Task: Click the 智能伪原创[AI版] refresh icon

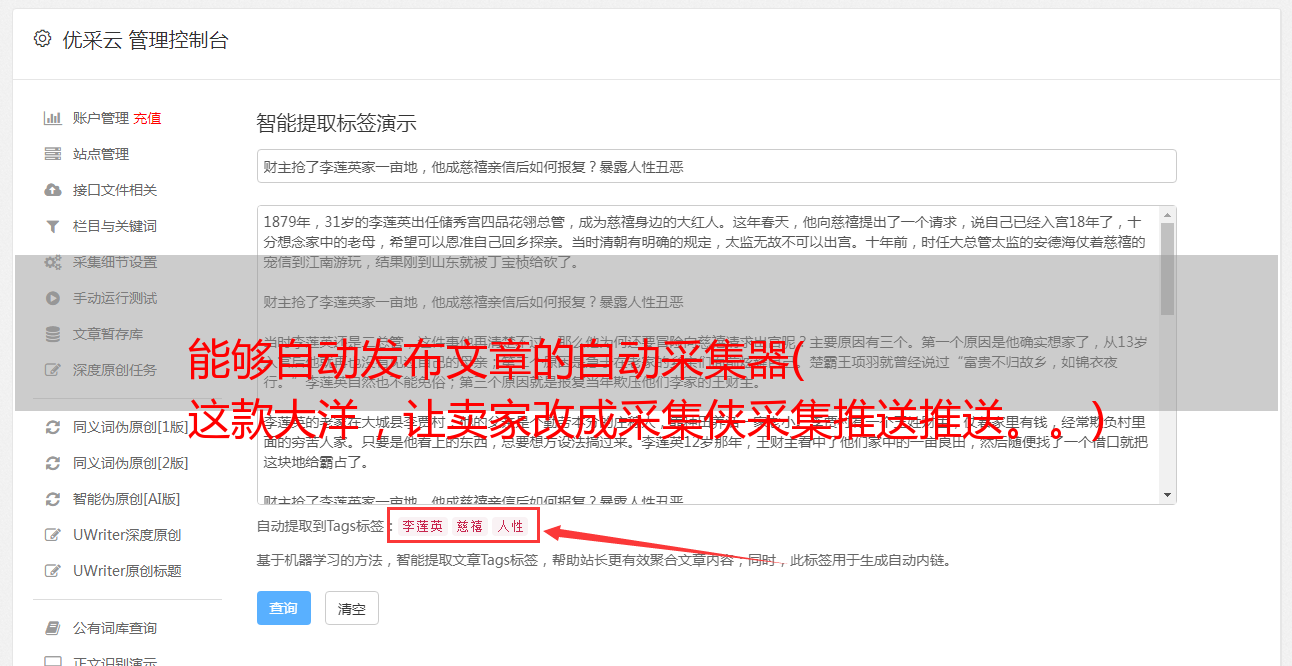Action: pos(53,499)
